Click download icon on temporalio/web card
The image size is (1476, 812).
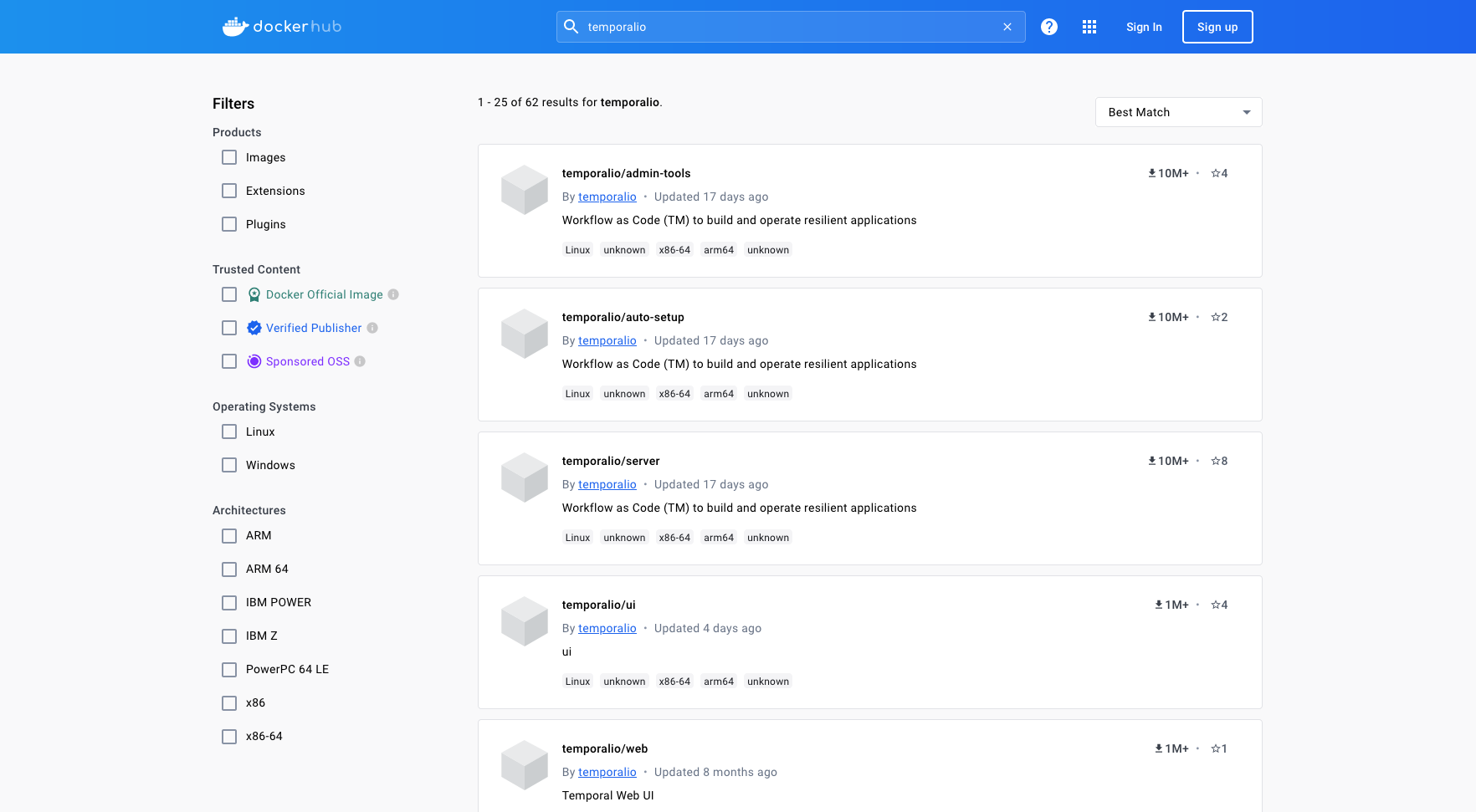pyautogui.click(x=1159, y=748)
